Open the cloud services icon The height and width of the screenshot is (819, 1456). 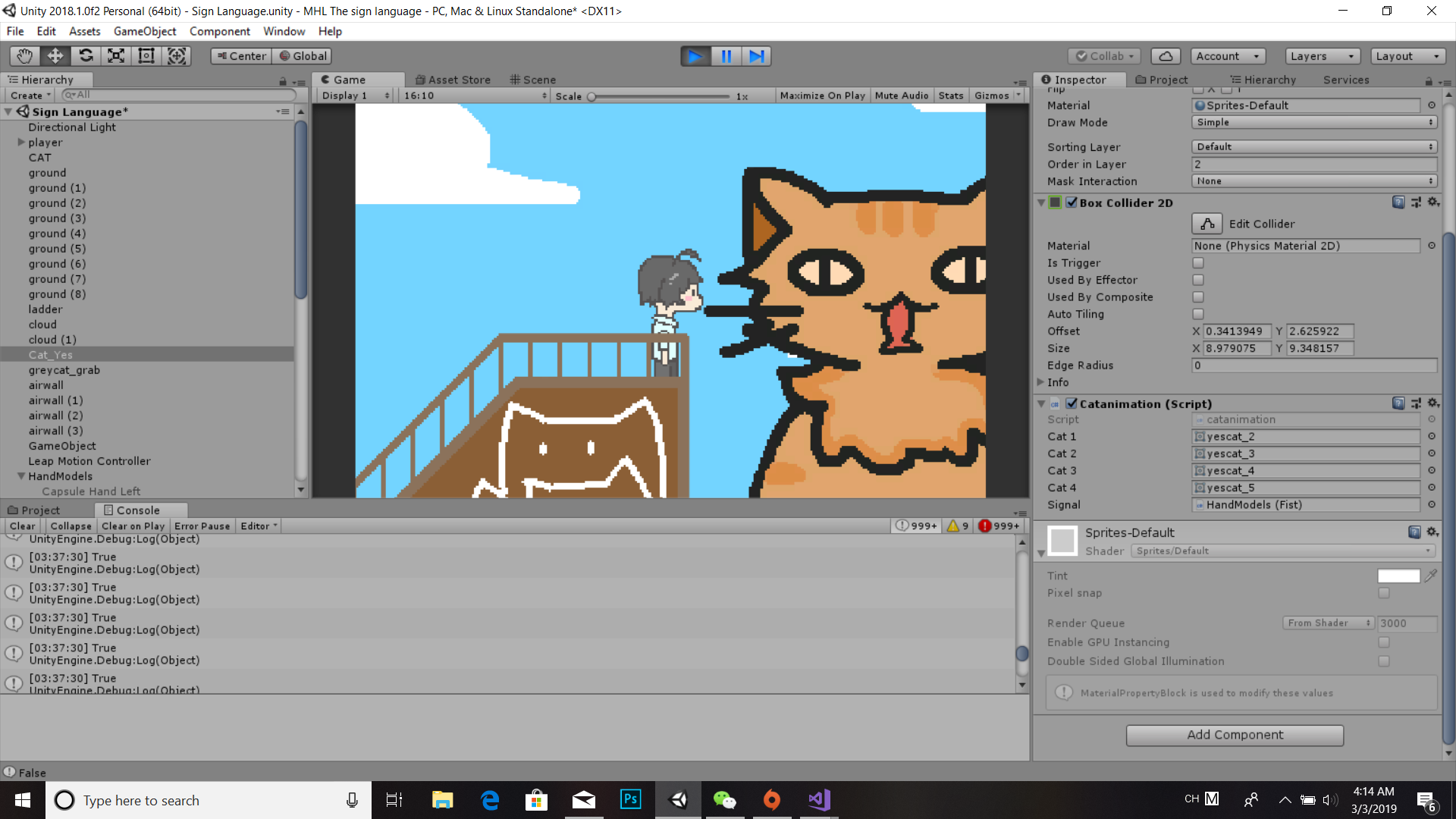1166,56
